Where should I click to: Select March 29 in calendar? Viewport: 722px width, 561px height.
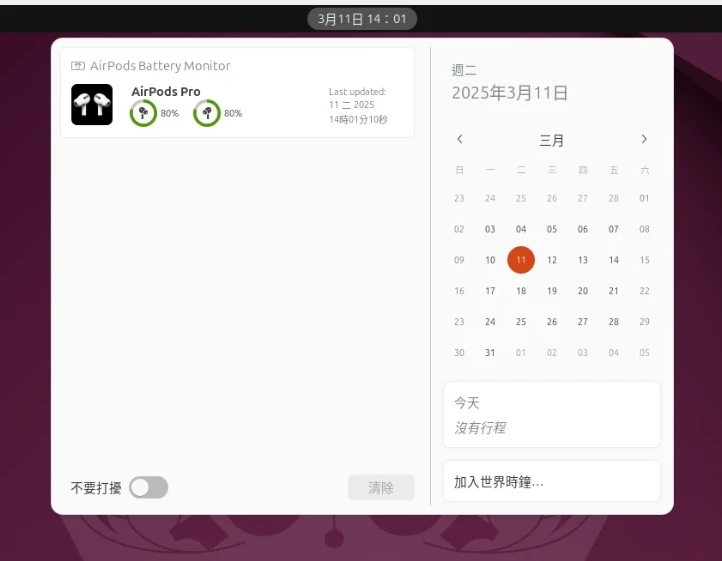pos(644,322)
